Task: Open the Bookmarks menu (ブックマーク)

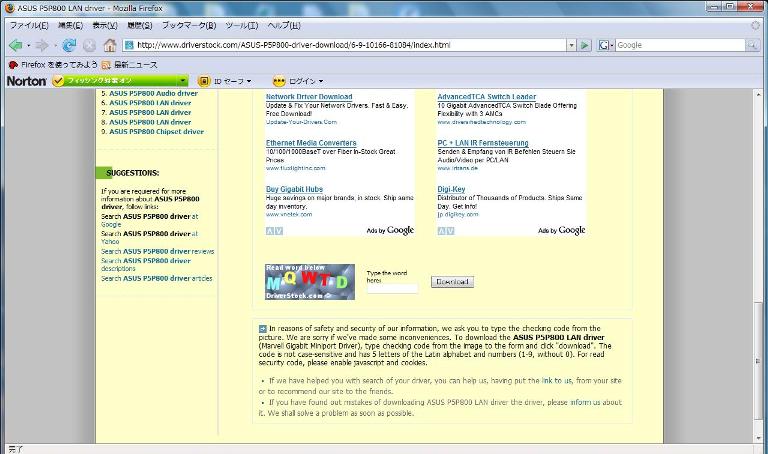Action: point(189,25)
